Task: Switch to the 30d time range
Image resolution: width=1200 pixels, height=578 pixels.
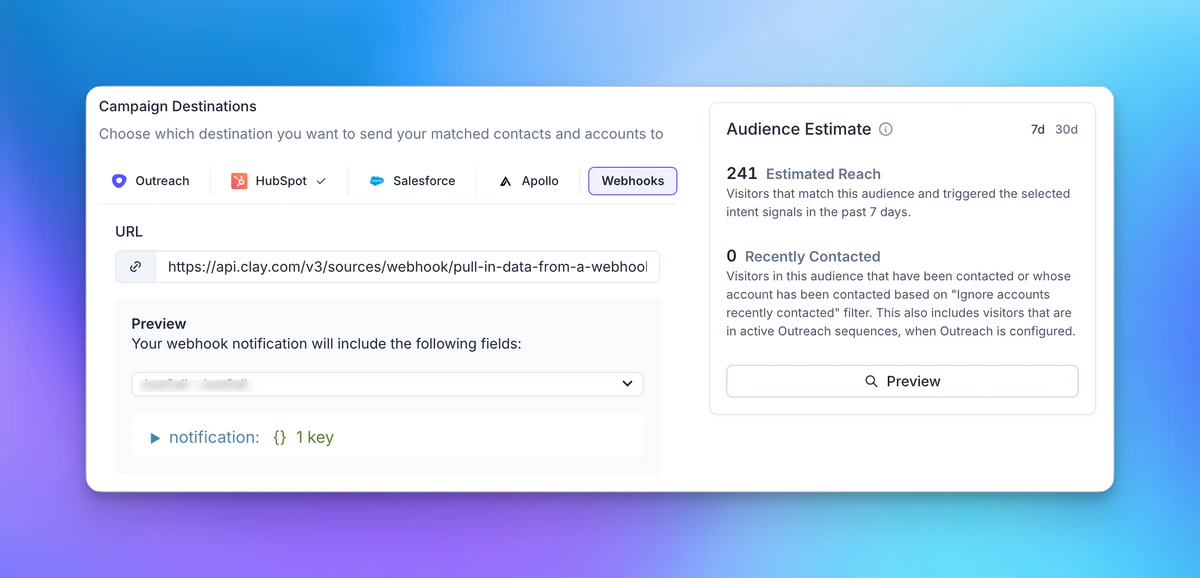Action: click(x=1066, y=129)
